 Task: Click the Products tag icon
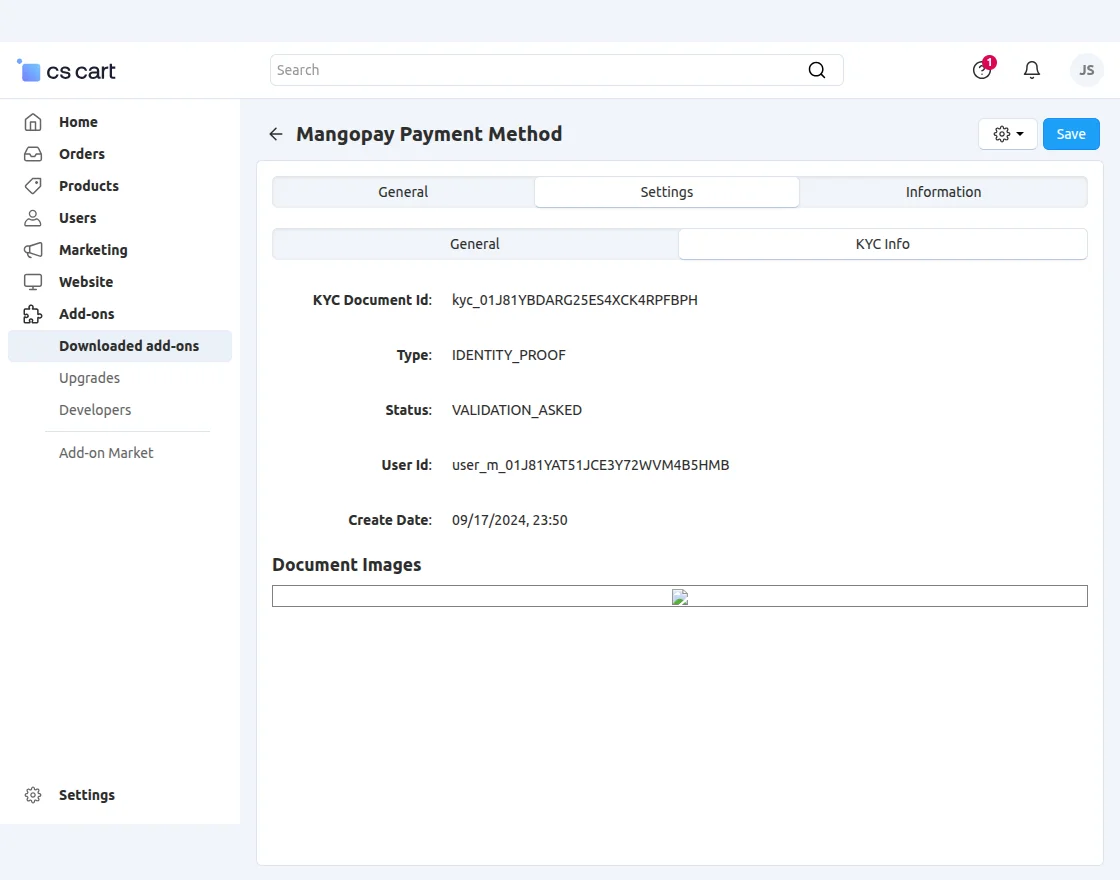click(x=33, y=186)
